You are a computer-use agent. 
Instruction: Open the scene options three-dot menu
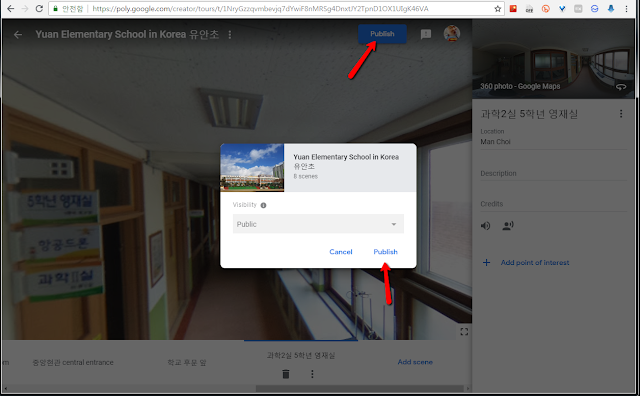621,114
